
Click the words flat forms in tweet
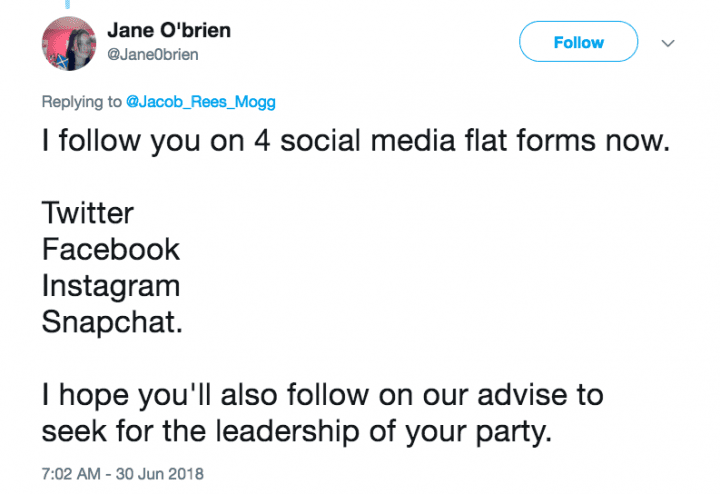(529, 140)
